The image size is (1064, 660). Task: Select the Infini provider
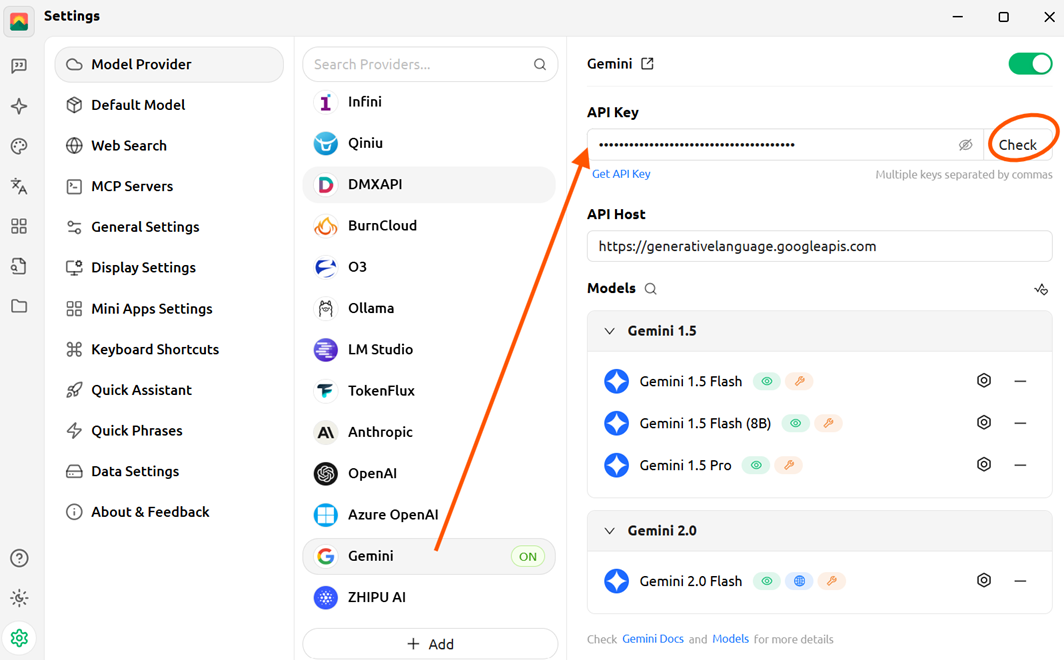pos(429,102)
